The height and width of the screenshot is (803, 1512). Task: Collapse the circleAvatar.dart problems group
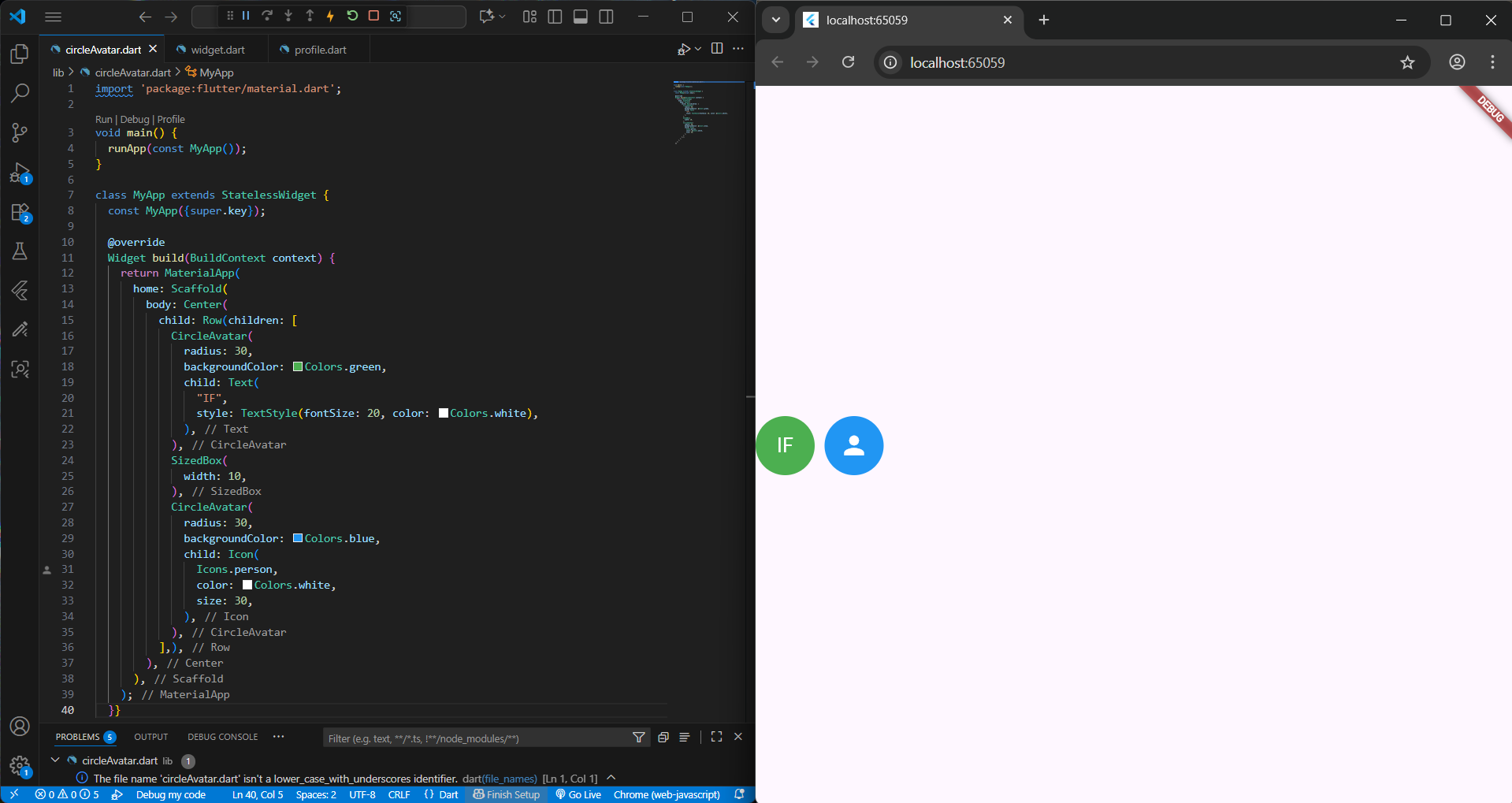click(55, 760)
